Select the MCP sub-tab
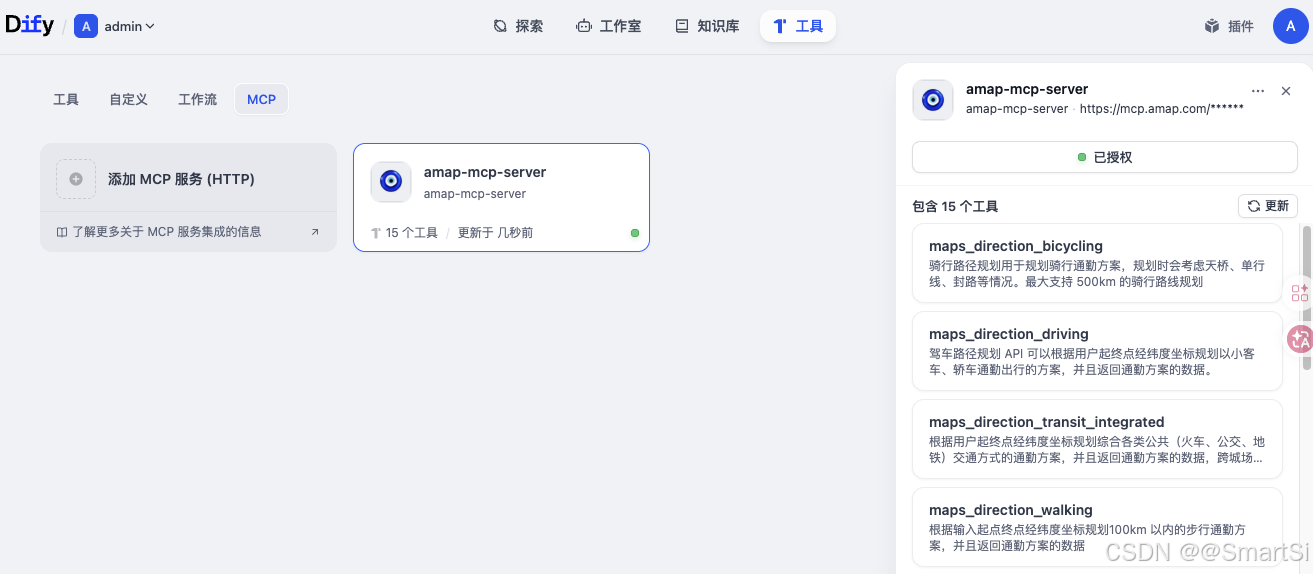 (261, 99)
